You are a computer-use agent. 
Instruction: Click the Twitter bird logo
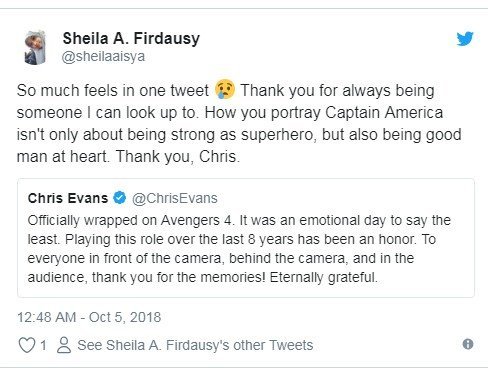[465, 39]
